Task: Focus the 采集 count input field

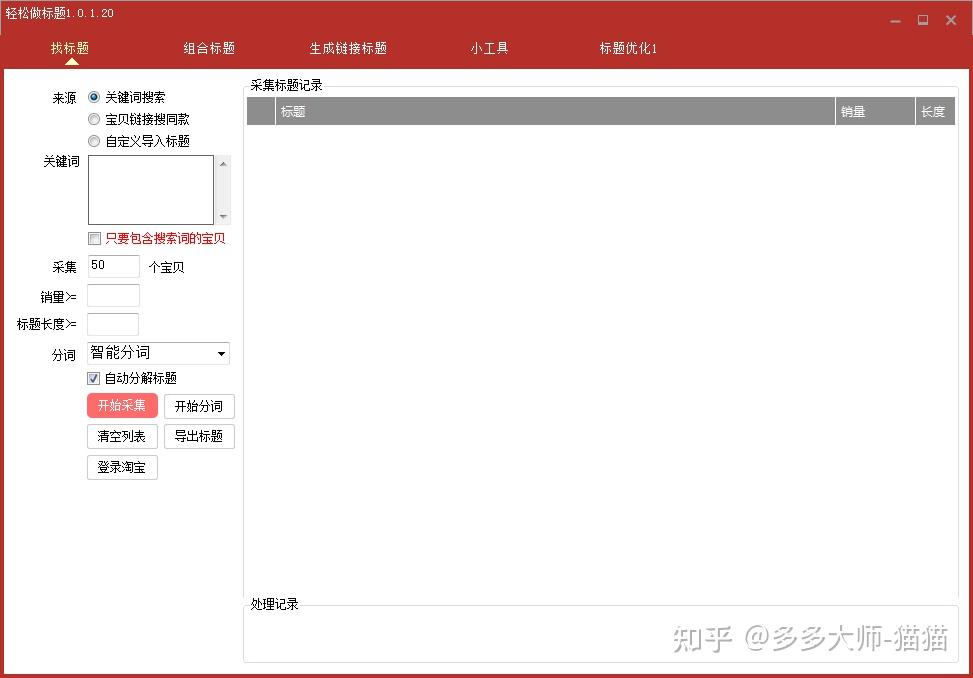Action: tap(113, 266)
